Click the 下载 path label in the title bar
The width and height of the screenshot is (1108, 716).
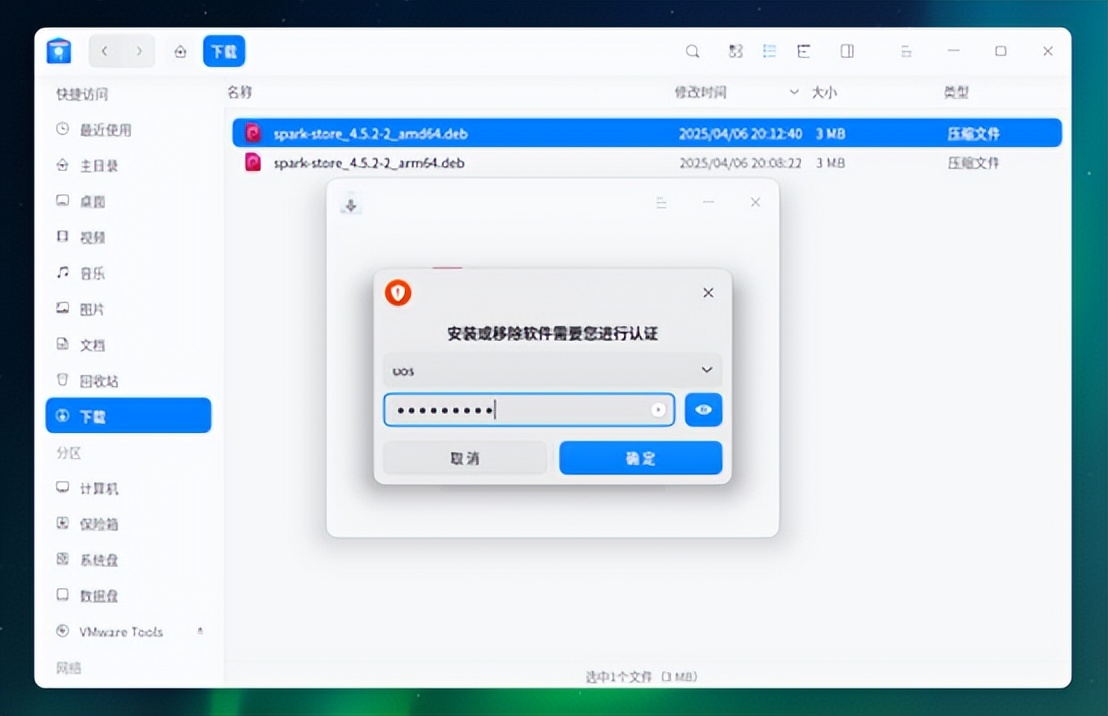223,50
